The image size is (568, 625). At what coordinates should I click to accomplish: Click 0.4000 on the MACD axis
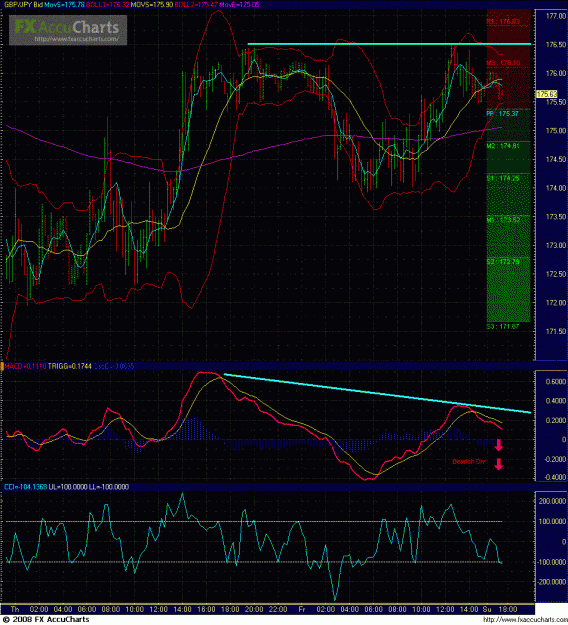coord(556,401)
